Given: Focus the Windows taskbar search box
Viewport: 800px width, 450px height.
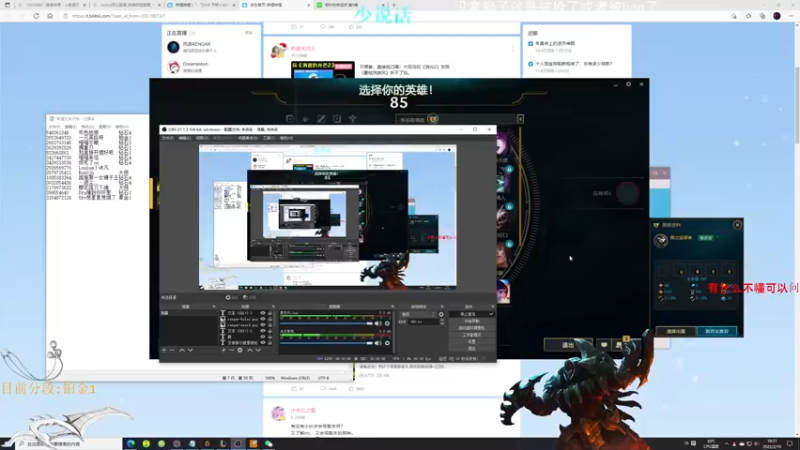Looking at the screenshot, I should 69,444.
